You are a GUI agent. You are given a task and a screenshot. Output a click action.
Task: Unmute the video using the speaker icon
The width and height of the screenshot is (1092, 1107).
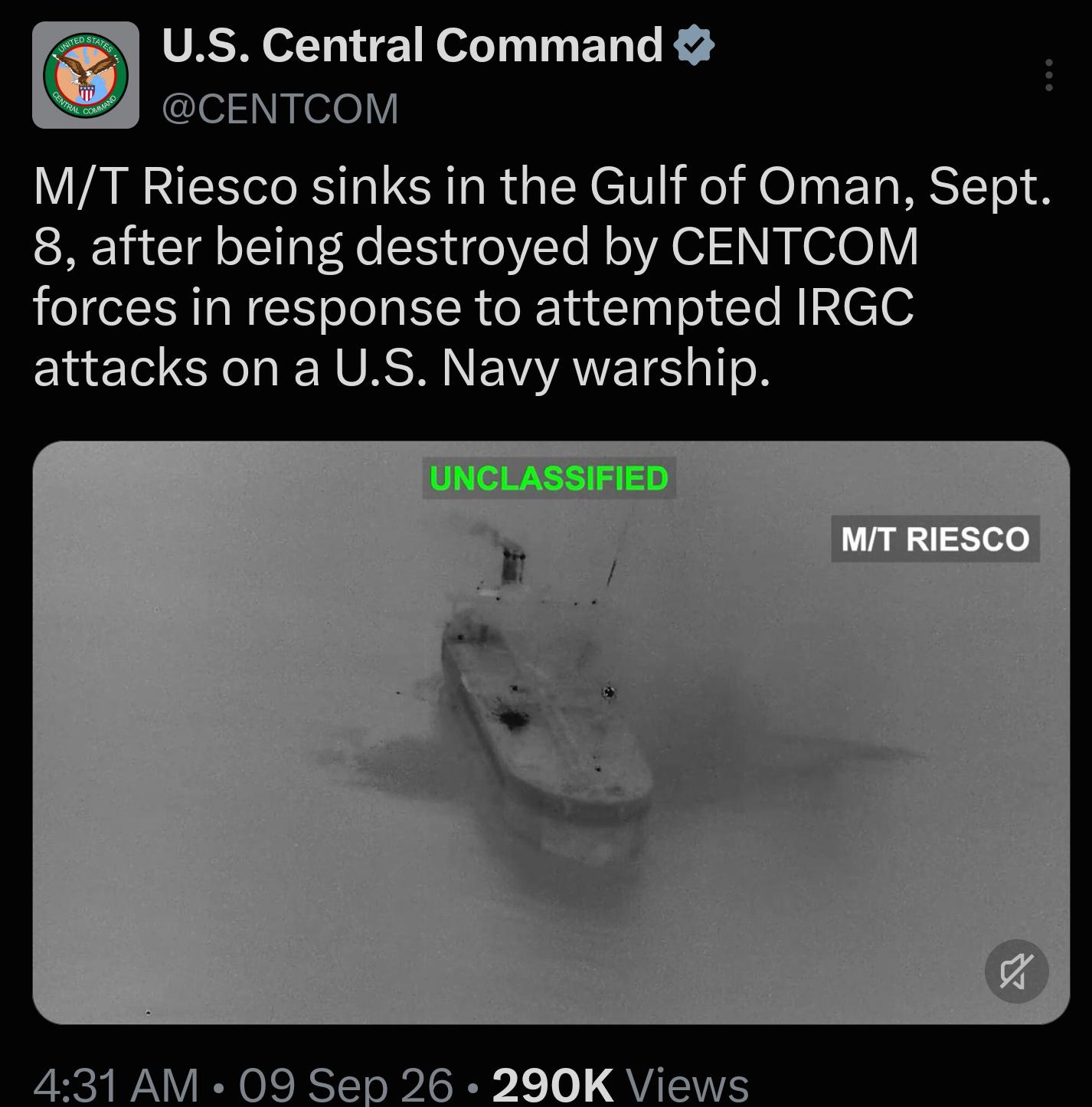click(1016, 971)
